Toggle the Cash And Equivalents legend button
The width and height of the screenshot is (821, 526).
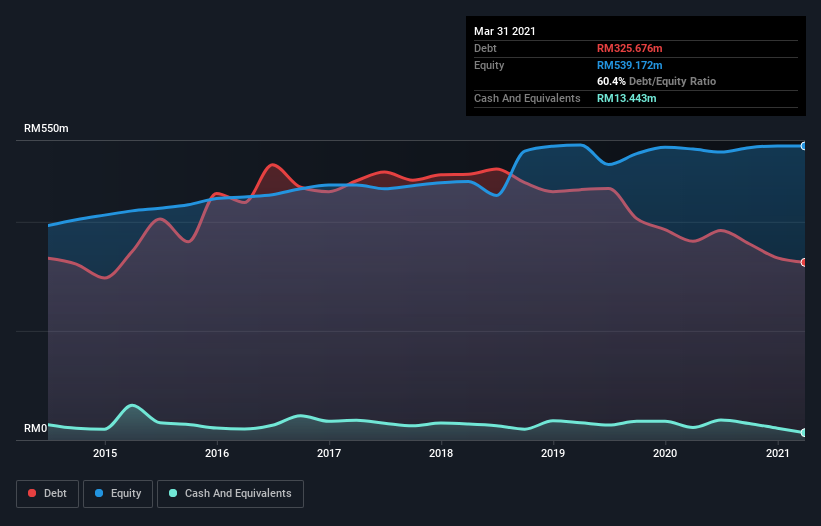pos(230,494)
